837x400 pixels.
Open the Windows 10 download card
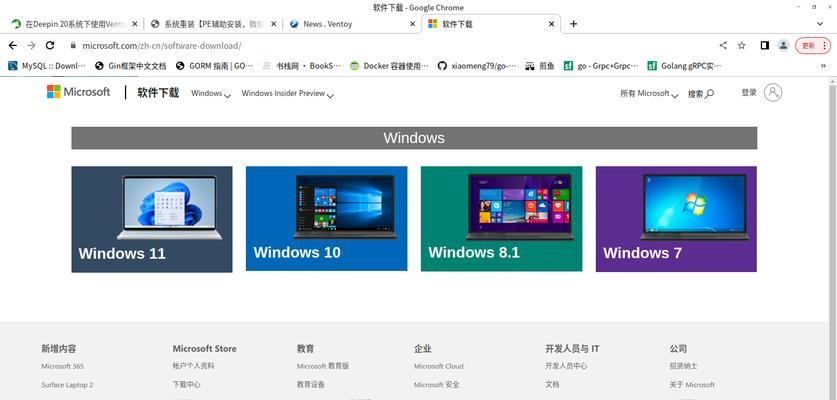point(326,218)
